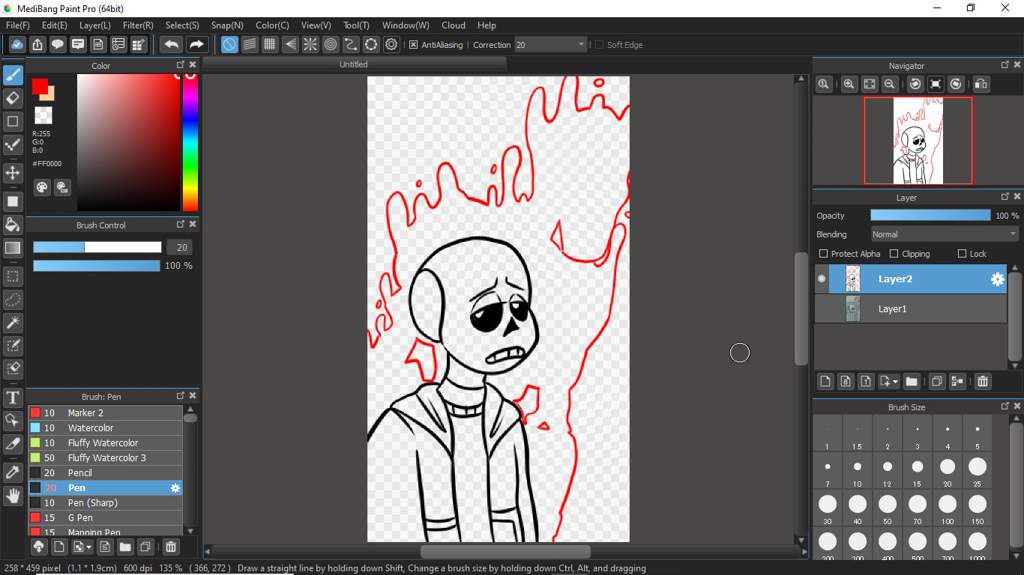Select the Eraser tool
The width and height of the screenshot is (1024, 575).
[x=12, y=98]
